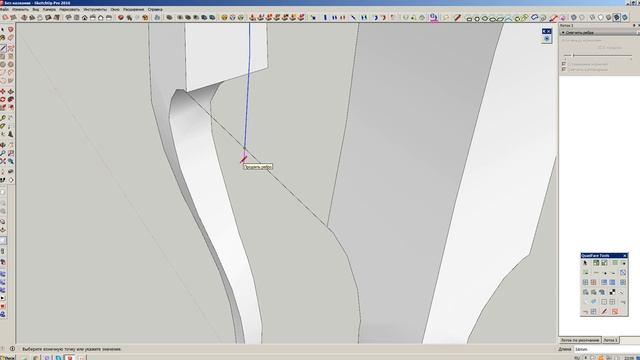This screenshot has height=360, width=640.
Task: Click the Лоток 1 tray auto-hide pin
Action: [x=634, y=25]
